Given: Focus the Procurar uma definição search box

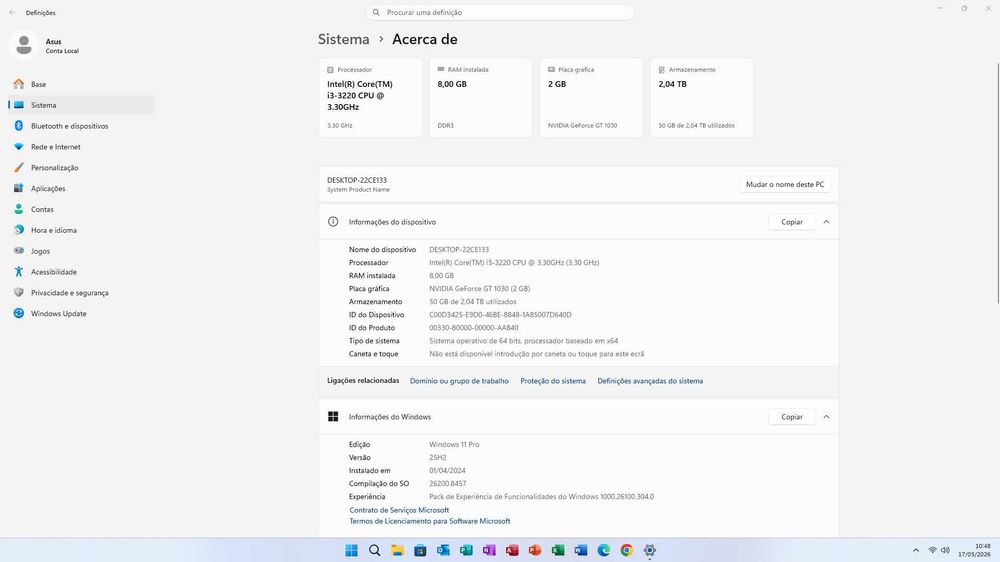Looking at the screenshot, I should (x=499, y=12).
